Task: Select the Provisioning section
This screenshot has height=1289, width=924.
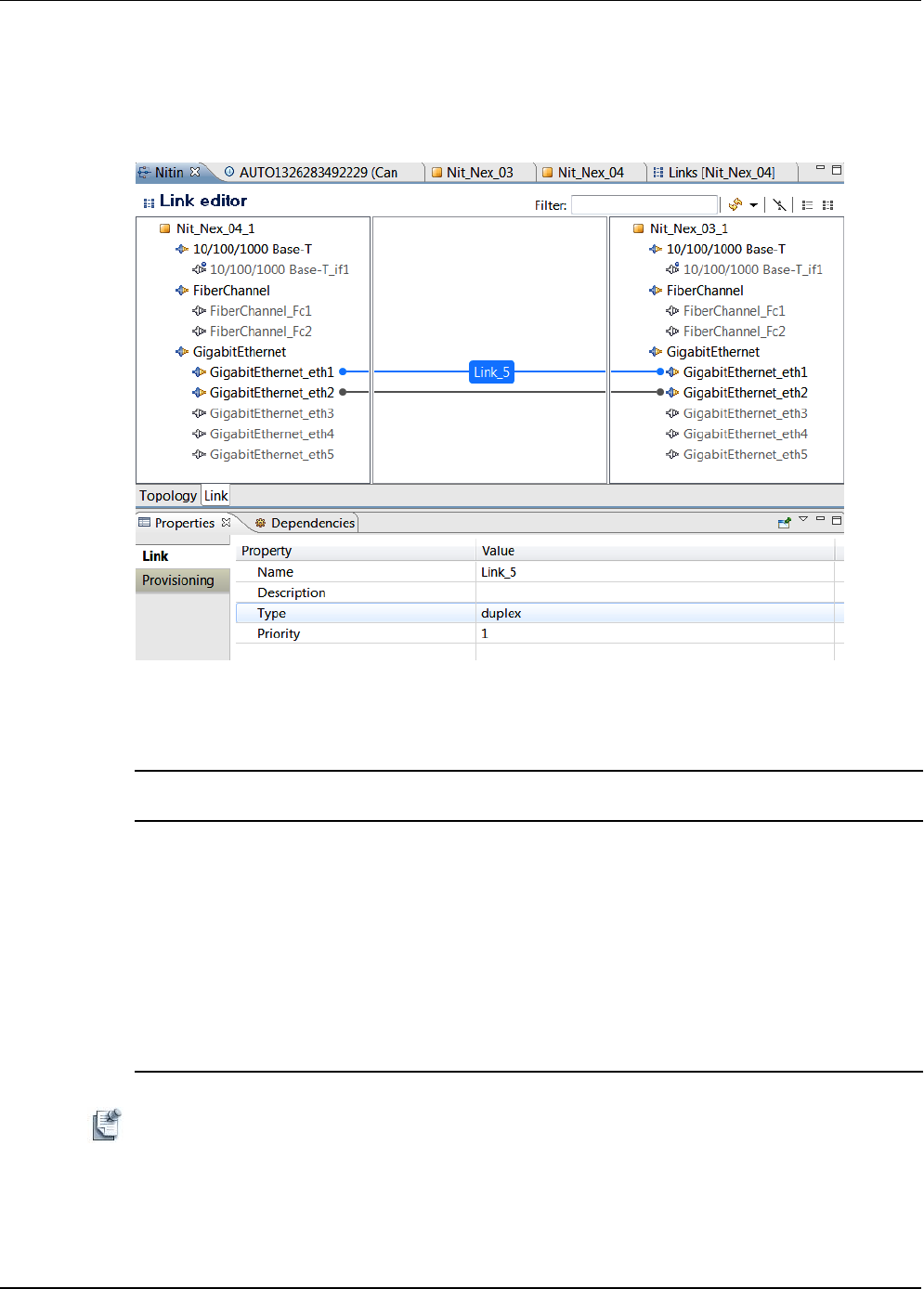Action: pyautogui.click(x=178, y=580)
